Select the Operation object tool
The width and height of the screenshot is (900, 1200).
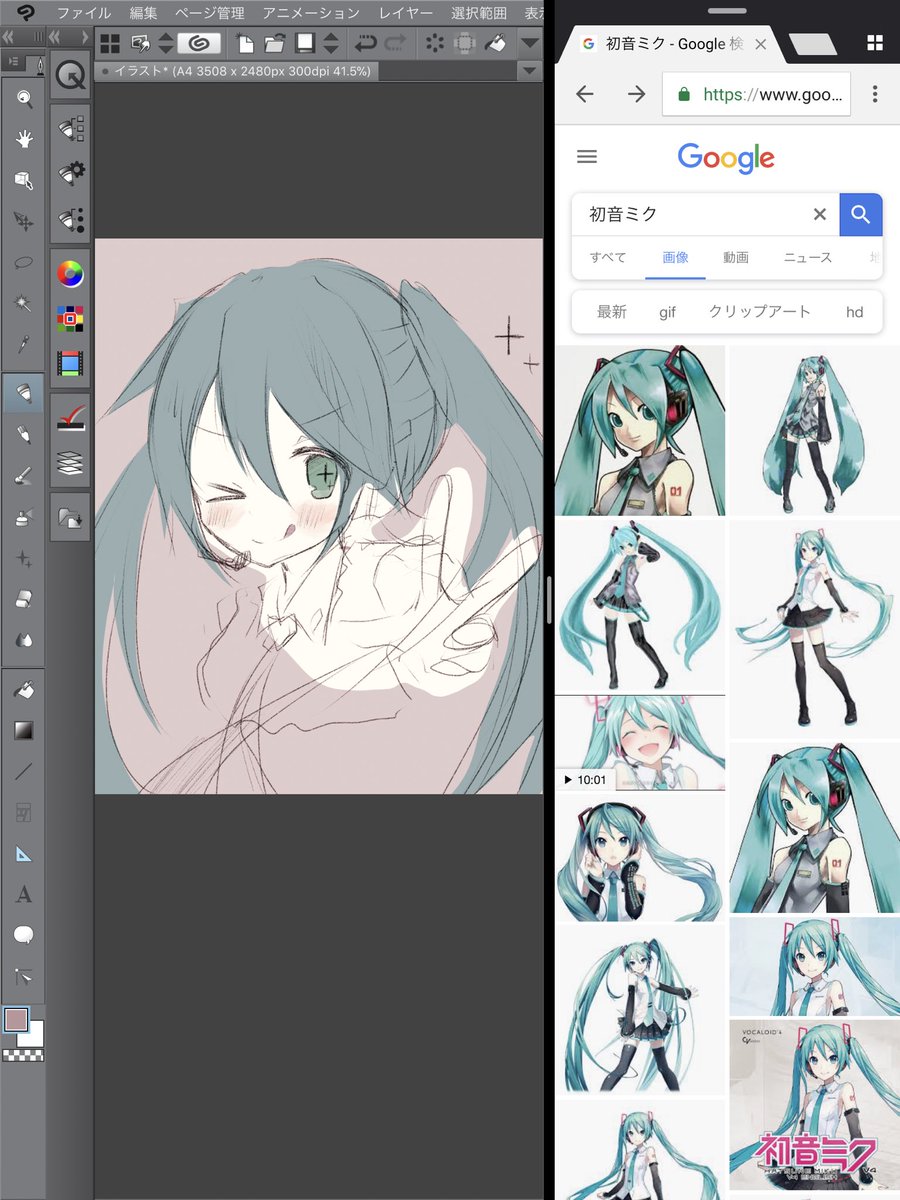(23, 180)
